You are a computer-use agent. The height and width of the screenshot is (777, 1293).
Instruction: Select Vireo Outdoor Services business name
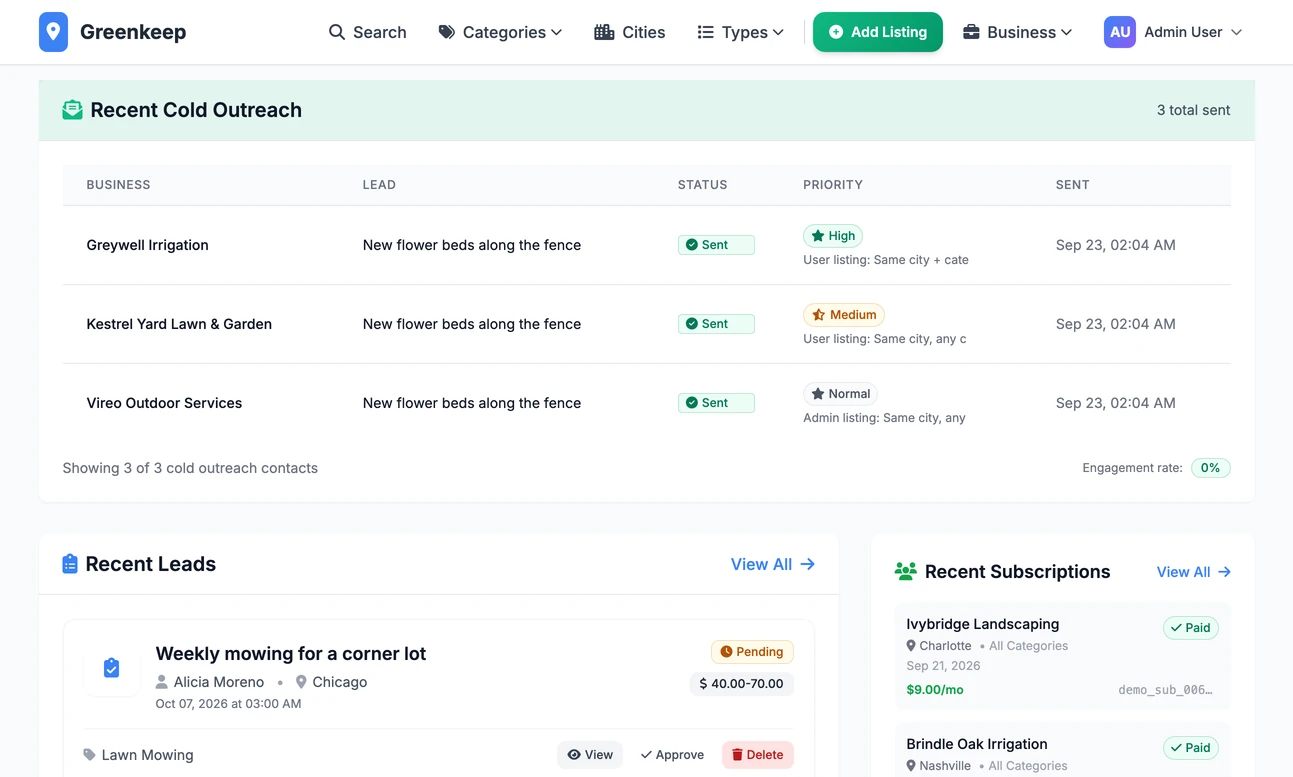click(x=164, y=403)
